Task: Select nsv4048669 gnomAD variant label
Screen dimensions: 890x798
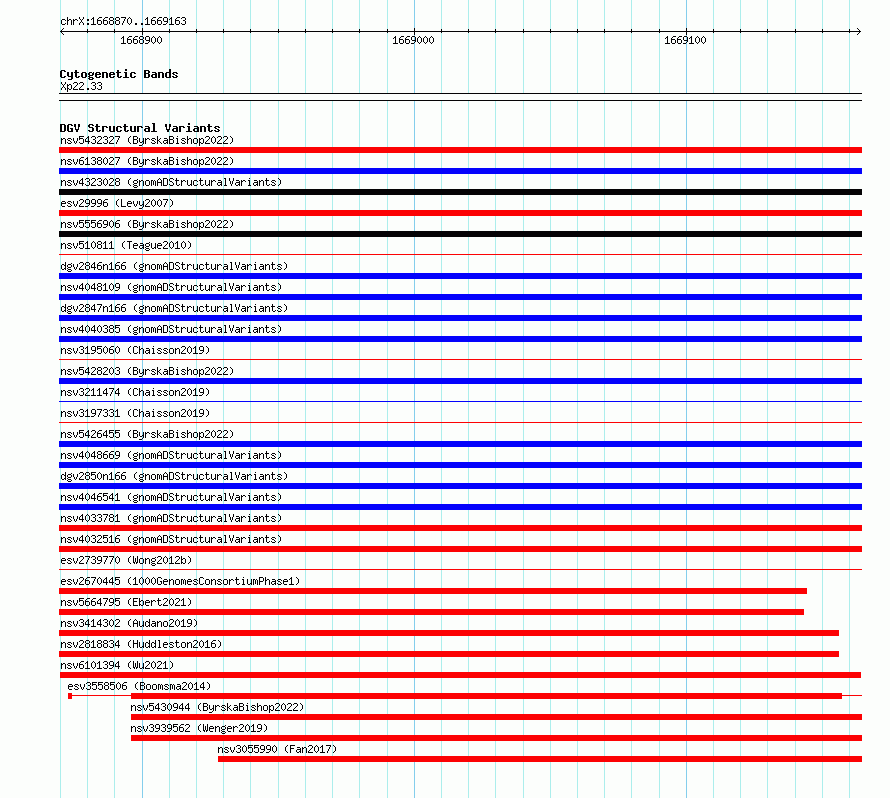Action: pos(171,455)
